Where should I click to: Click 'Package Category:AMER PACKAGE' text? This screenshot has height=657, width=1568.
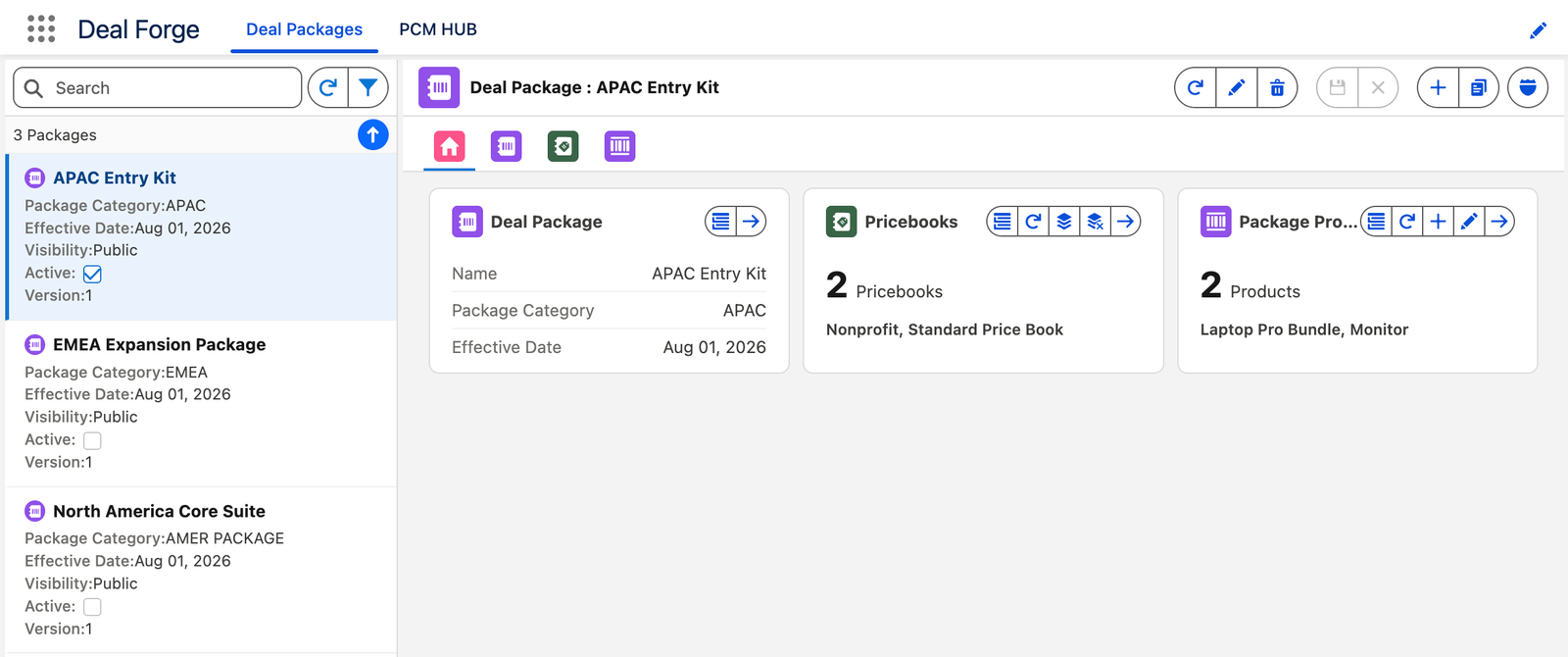click(154, 538)
